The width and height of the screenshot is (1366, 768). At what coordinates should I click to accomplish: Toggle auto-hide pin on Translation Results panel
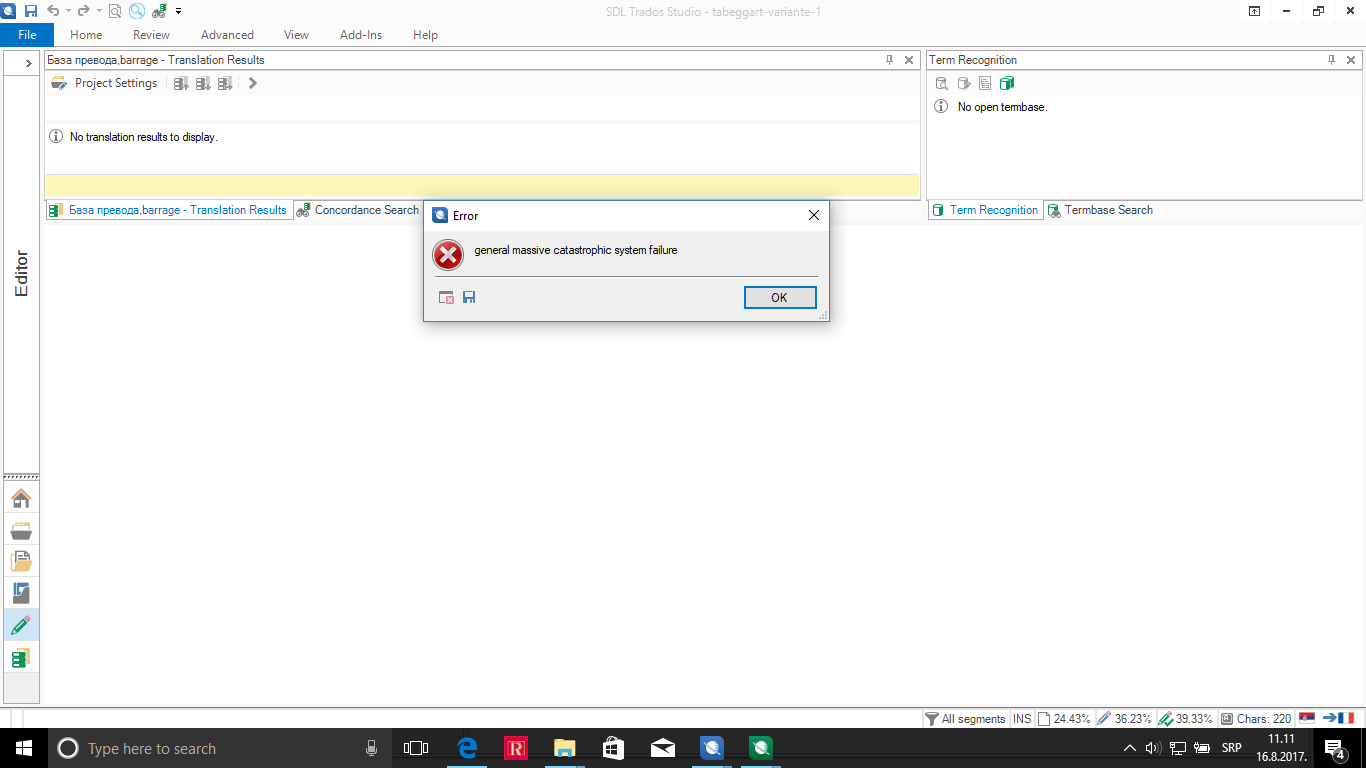click(889, 60)
